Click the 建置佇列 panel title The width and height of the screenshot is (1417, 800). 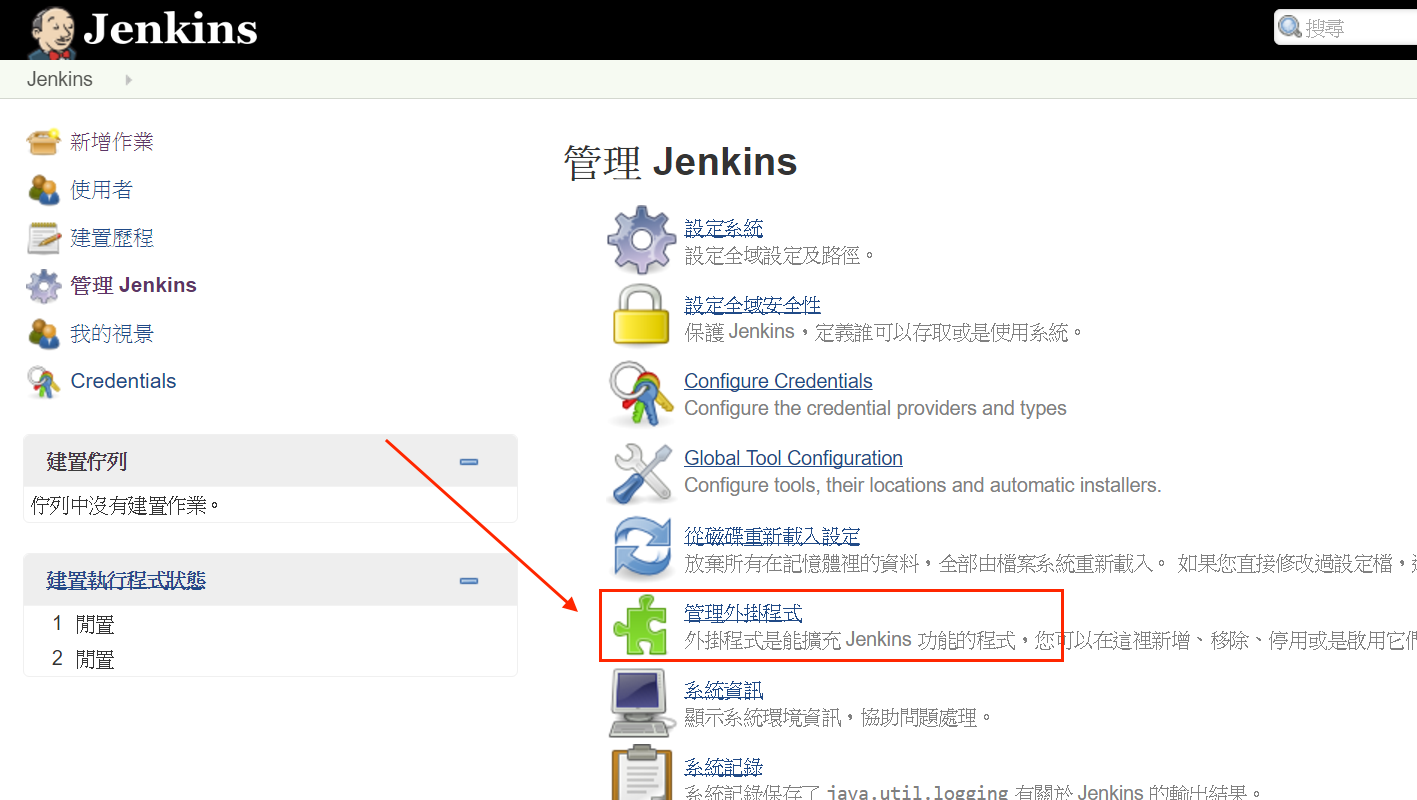[87, 462]
